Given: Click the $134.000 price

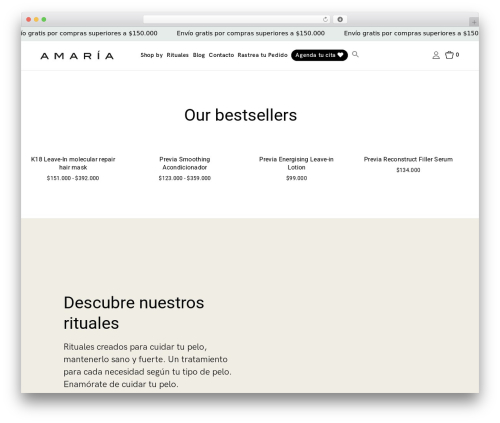Looking at the screenshot, I should 408,170.
